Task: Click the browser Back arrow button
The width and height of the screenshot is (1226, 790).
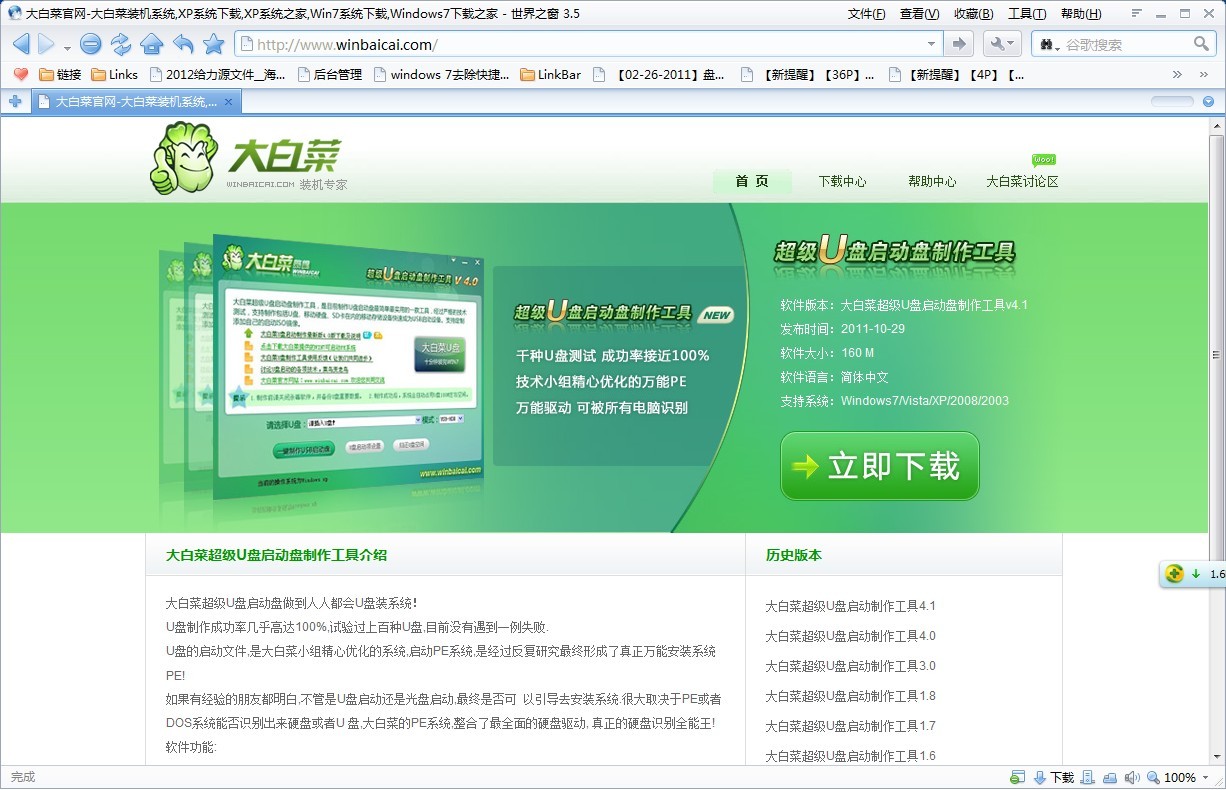Action: (21, 44)
